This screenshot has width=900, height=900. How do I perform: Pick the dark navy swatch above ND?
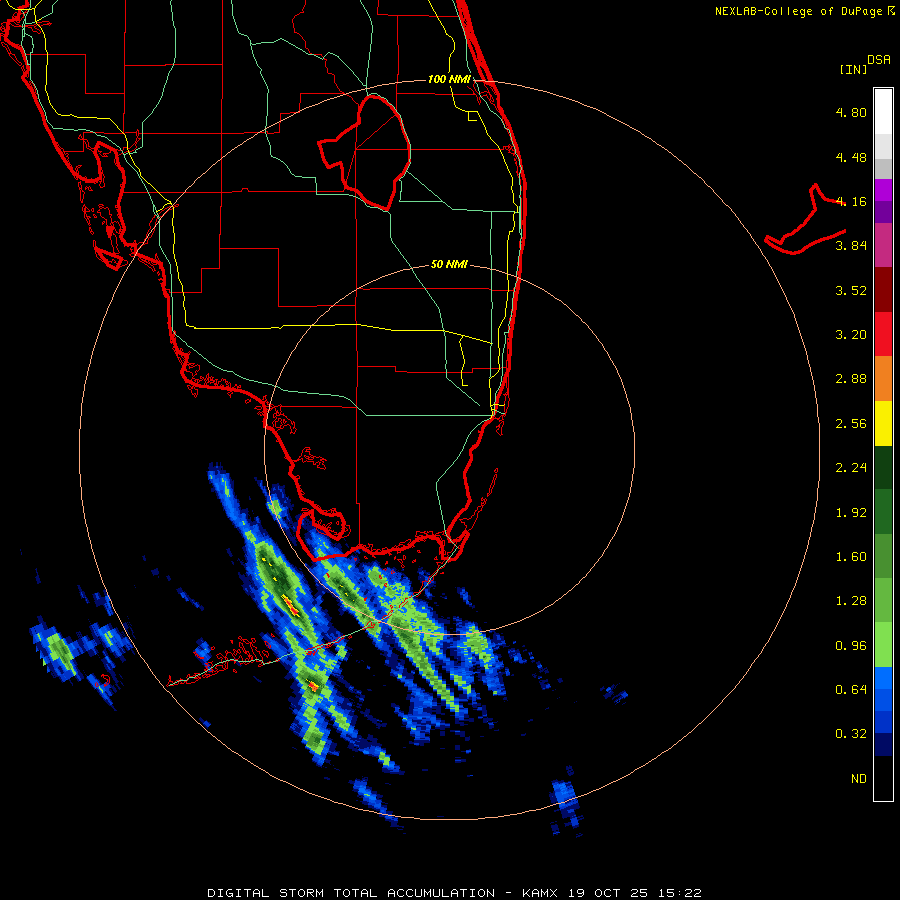pyautogui.click(x=883, y=745)
